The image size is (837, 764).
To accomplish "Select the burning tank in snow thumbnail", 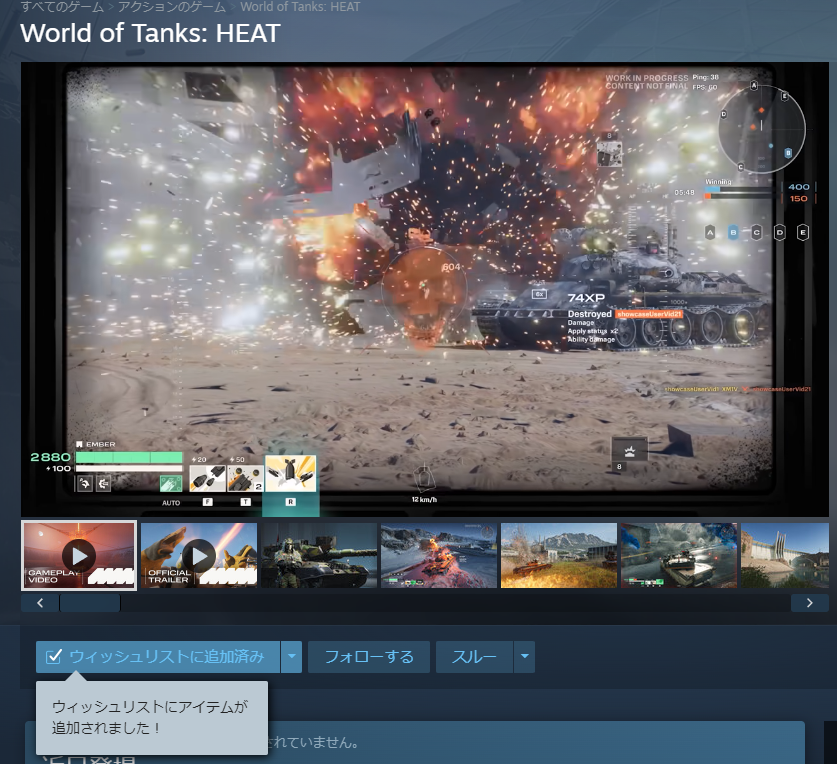I will [x=439, y=555].
